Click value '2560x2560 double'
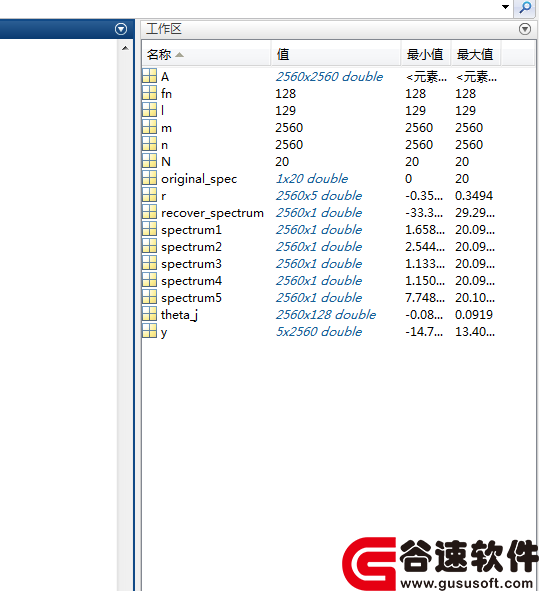539x591 pixels. pyautogui.click(x=329, y=77)
